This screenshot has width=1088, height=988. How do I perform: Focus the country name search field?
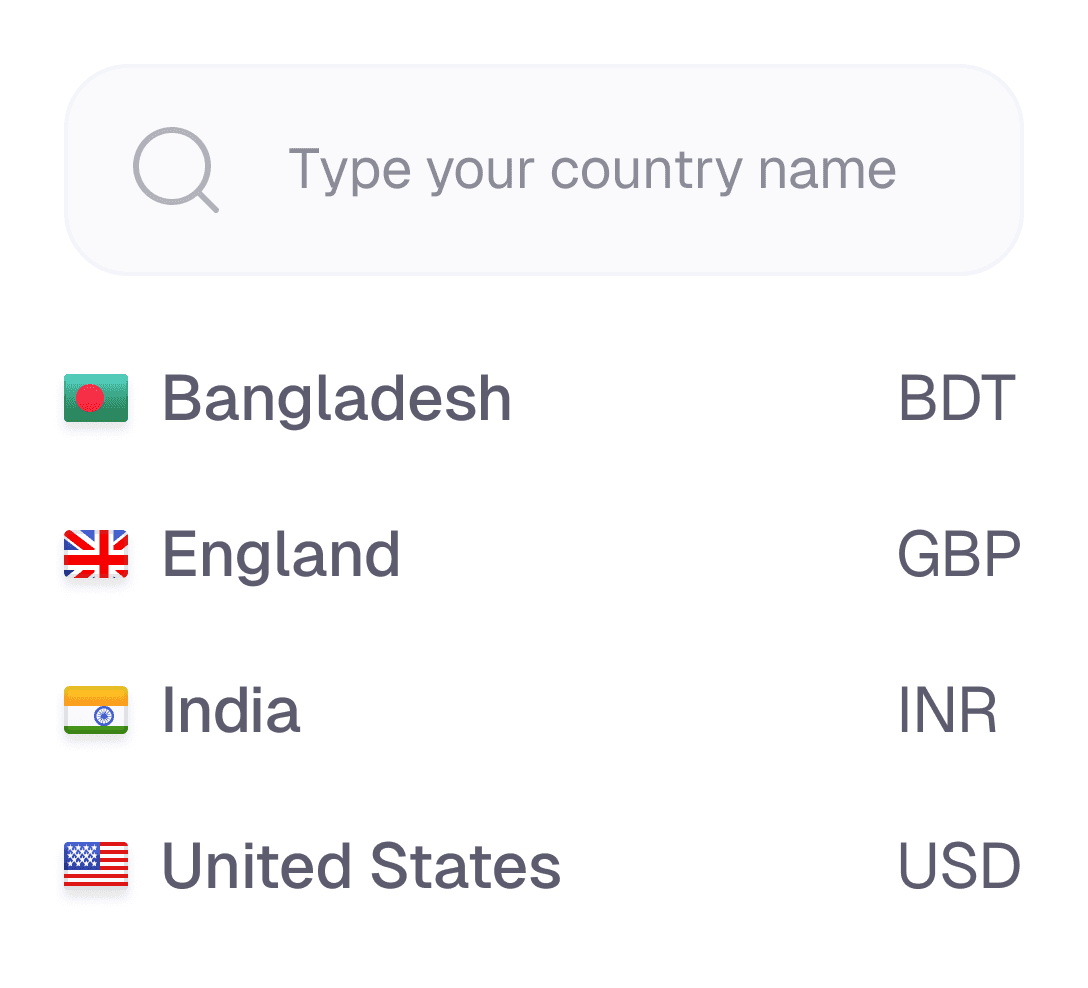click(544, 170)
